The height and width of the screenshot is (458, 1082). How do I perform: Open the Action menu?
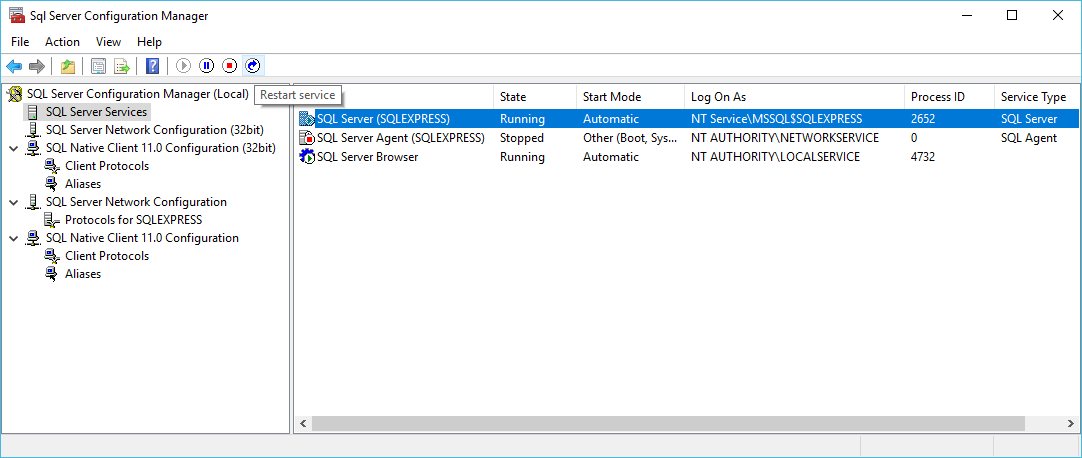tap(62, 42)
